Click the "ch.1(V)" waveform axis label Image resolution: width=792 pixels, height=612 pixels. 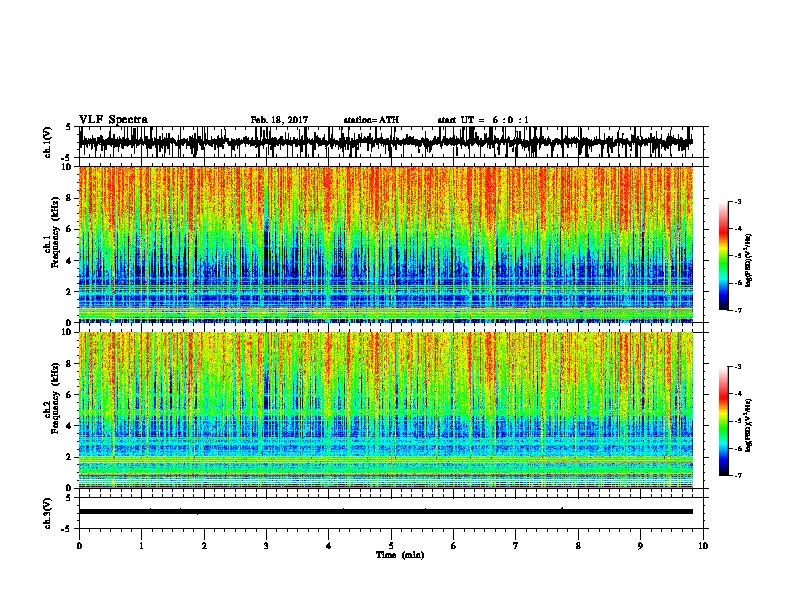point(48,142)
